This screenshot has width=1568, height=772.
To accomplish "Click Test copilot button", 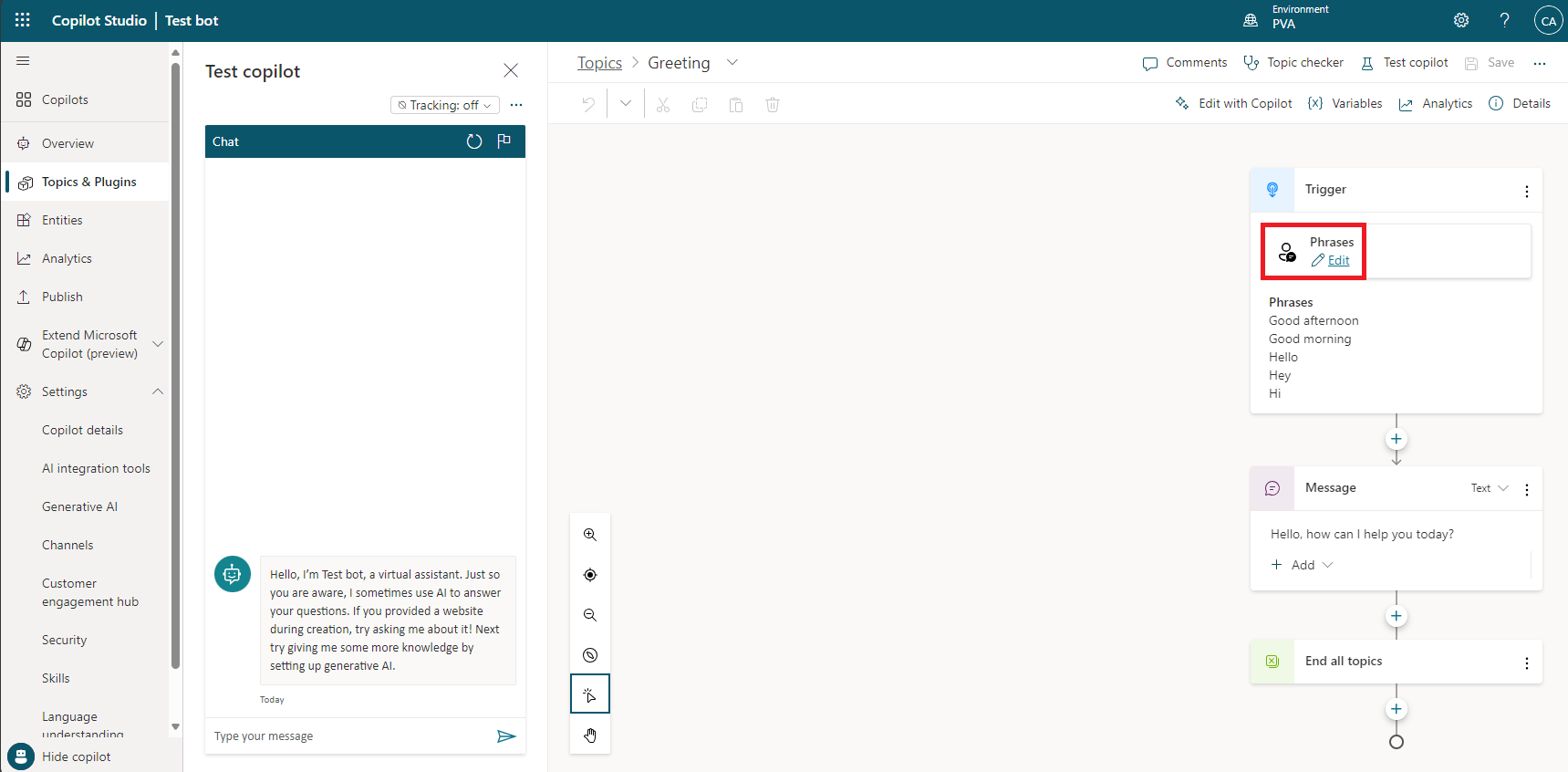I will 1405,63.
